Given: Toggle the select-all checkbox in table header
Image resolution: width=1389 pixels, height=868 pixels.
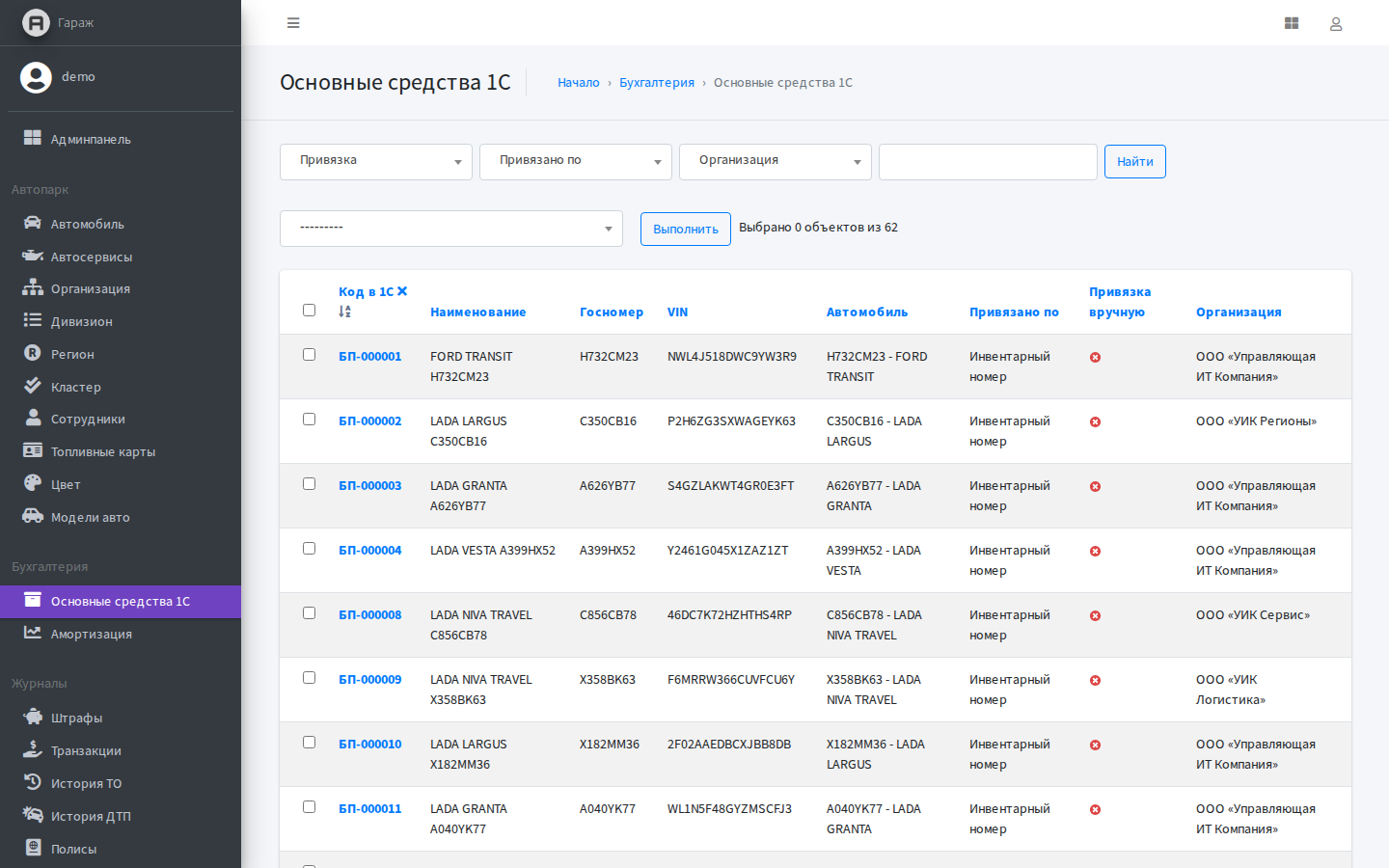Looking at the screenshot, I should pos(309,311).
